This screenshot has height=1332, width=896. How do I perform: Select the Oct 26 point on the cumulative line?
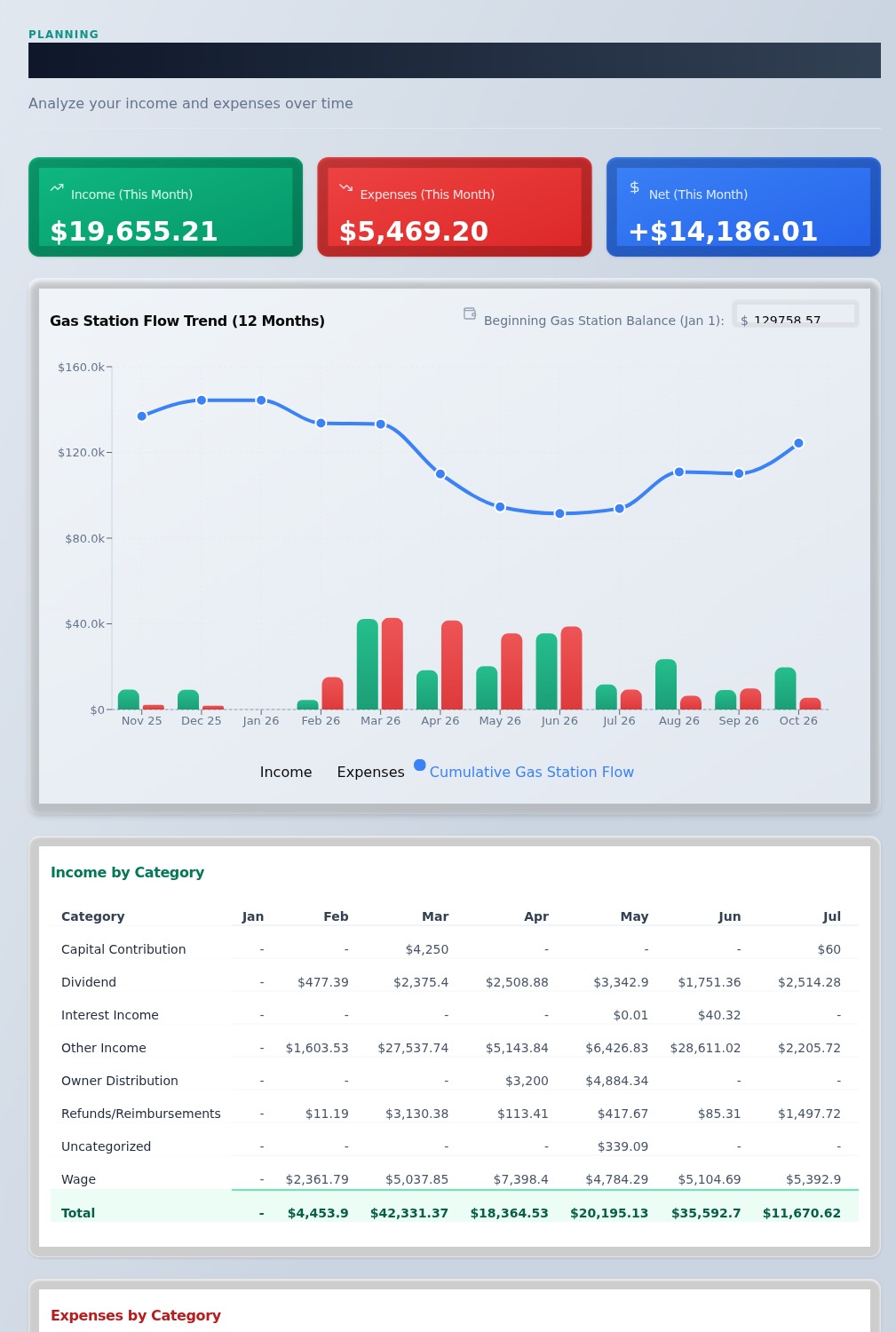click(x=798, y=443)
